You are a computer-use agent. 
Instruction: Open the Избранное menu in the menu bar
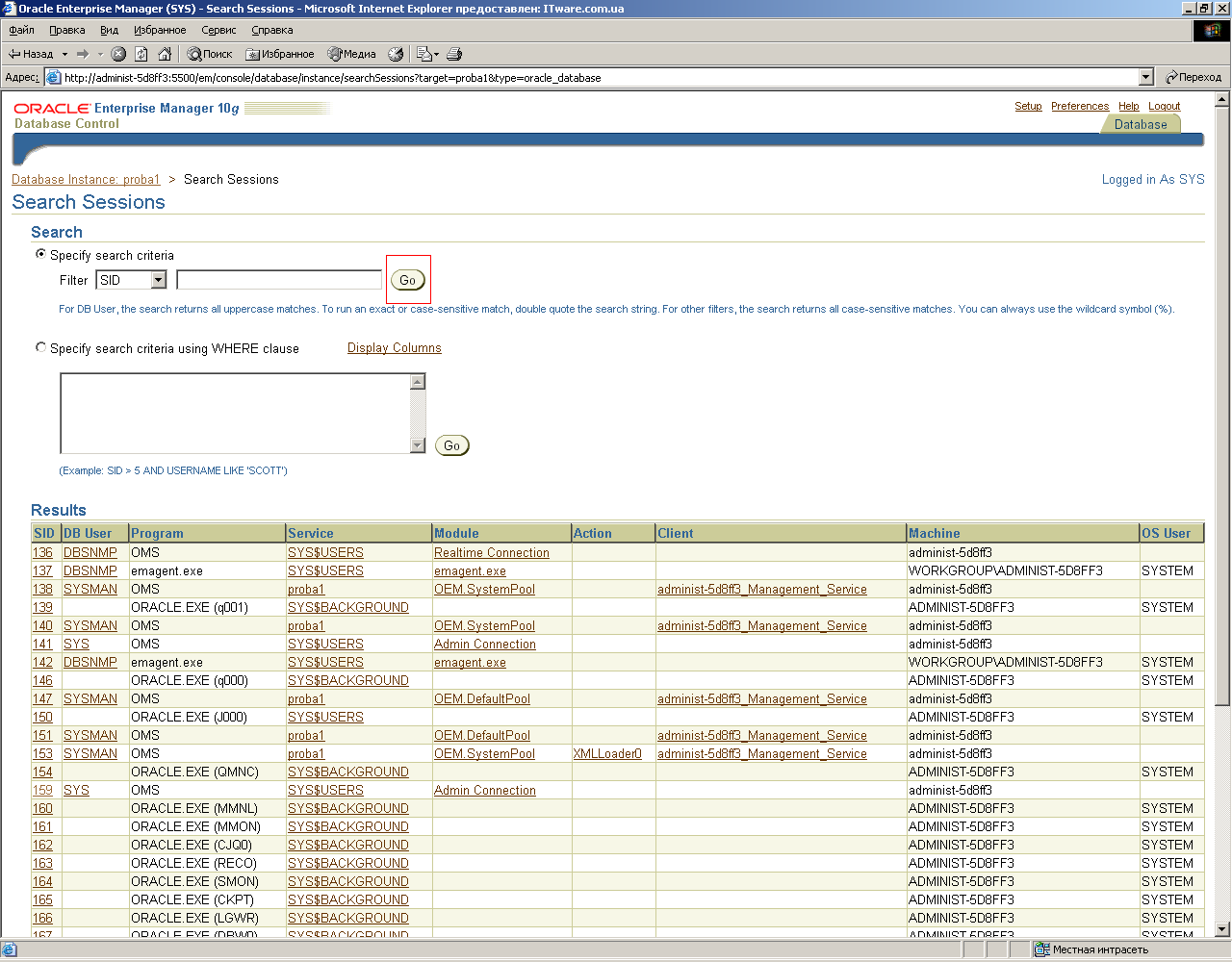point(160,30)
